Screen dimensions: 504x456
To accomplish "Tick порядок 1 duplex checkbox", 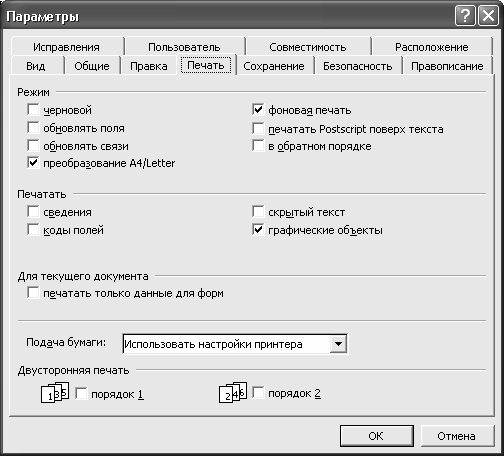I will tap(81, 393).
